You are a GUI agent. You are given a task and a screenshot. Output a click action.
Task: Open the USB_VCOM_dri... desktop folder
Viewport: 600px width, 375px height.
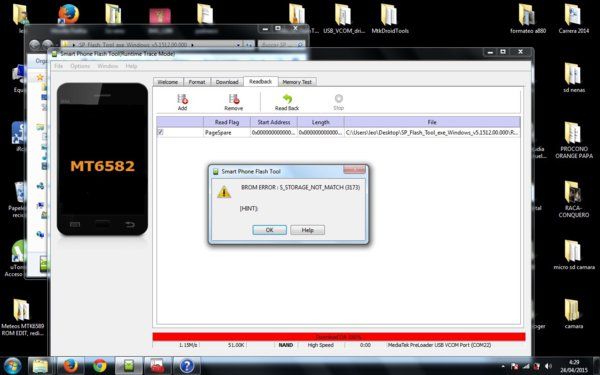[x=344, y=18]
